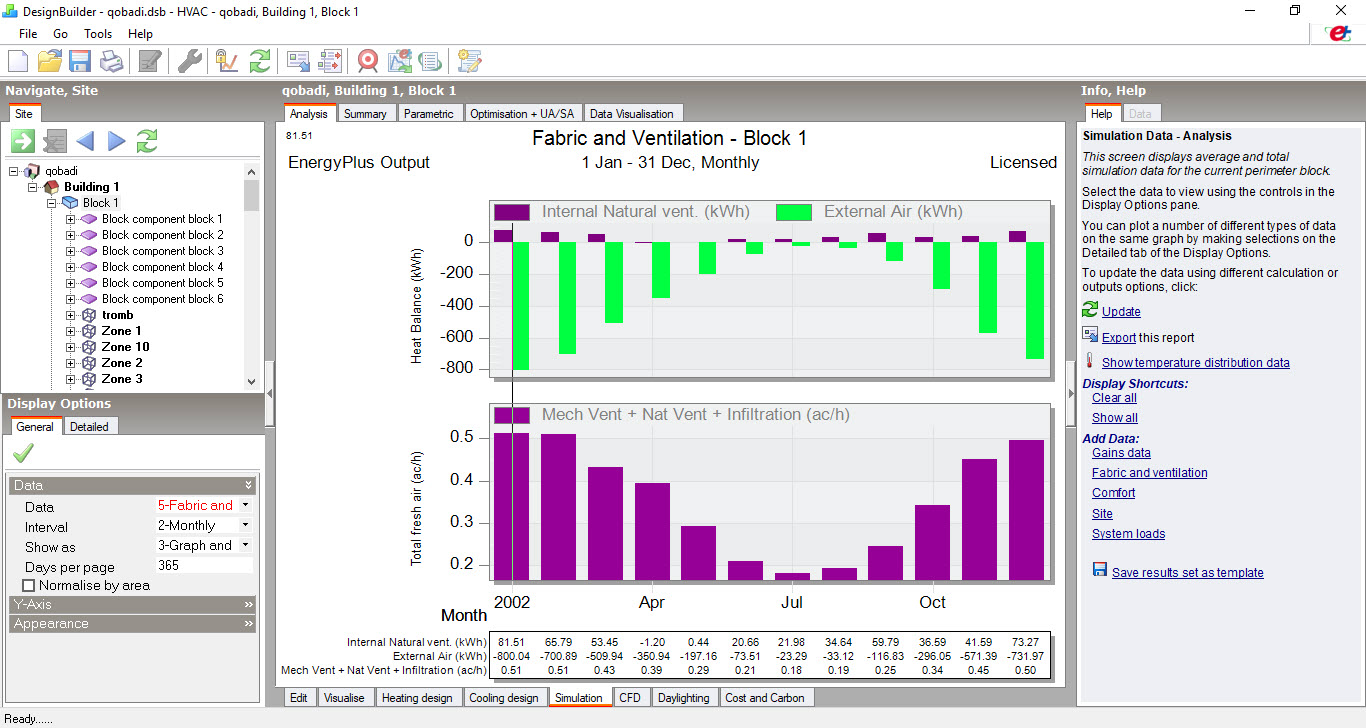Switch to the Summary tab
This screenshot has height=728, width=1366.
point(365,114)
